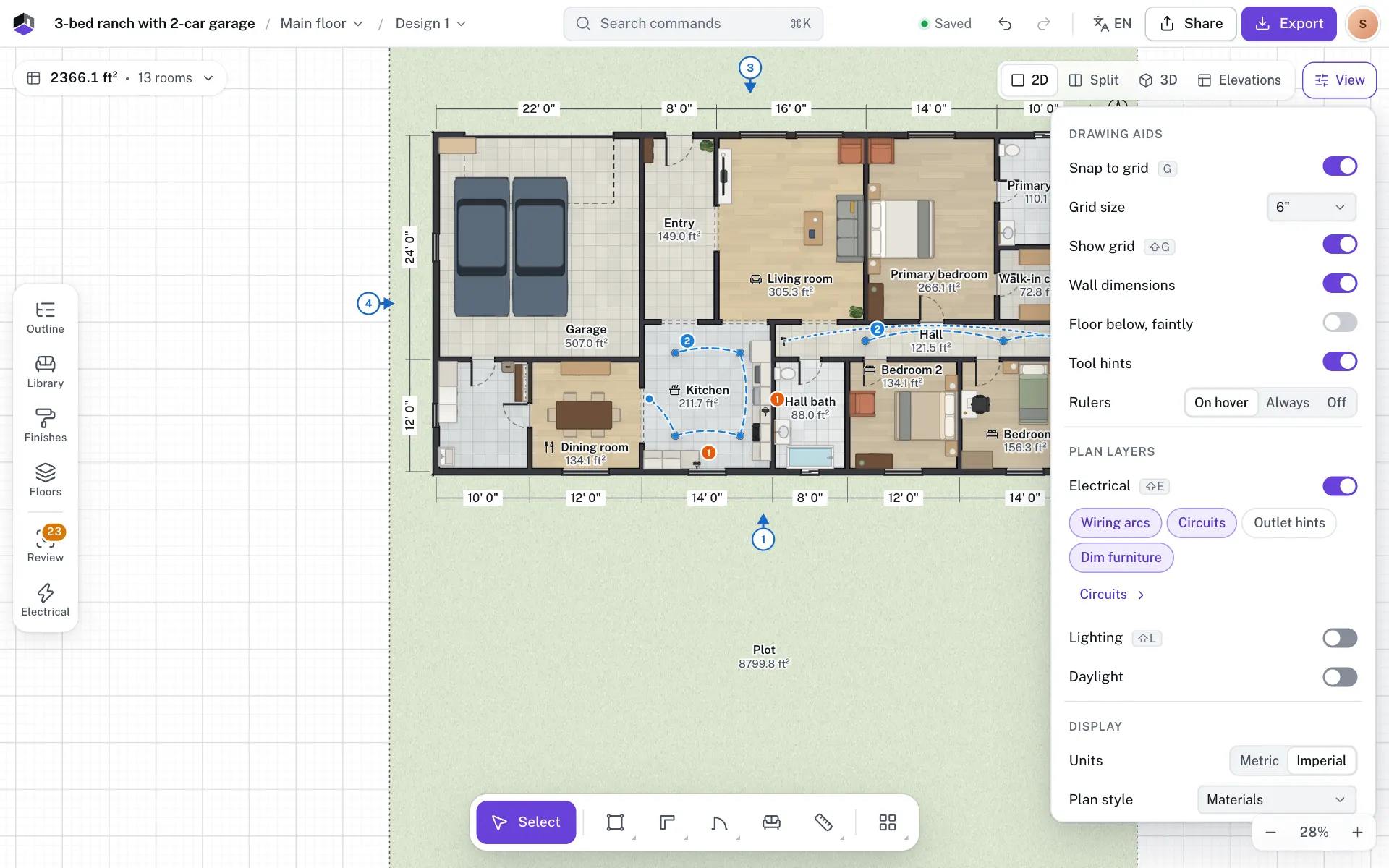Enable Floor below, faintly switch

point(1340,323)
